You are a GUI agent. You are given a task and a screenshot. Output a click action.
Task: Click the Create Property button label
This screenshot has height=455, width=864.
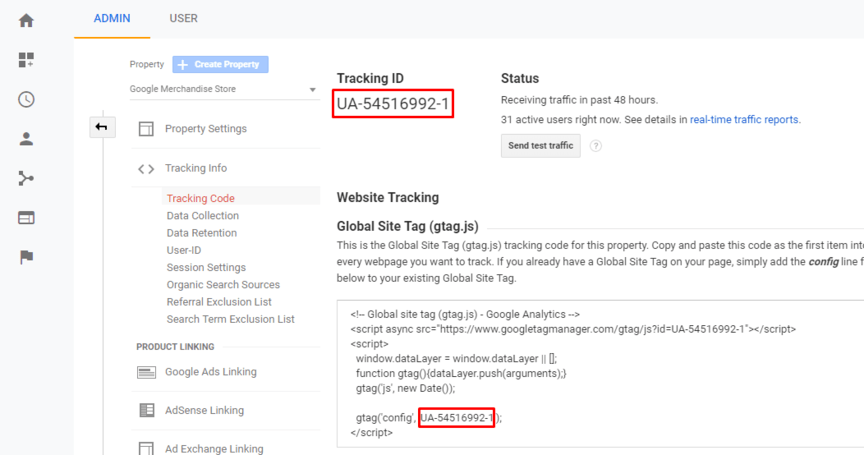tap(226, 64)
